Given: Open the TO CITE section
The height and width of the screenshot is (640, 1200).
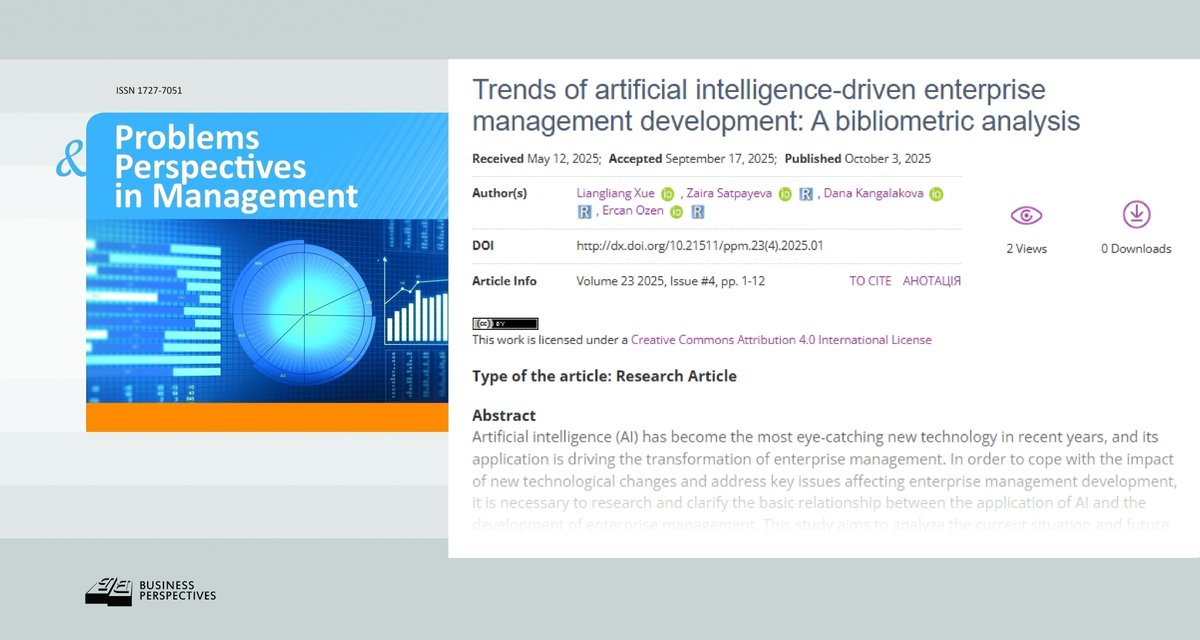Looking at the screenshot, I should point(869,281).
